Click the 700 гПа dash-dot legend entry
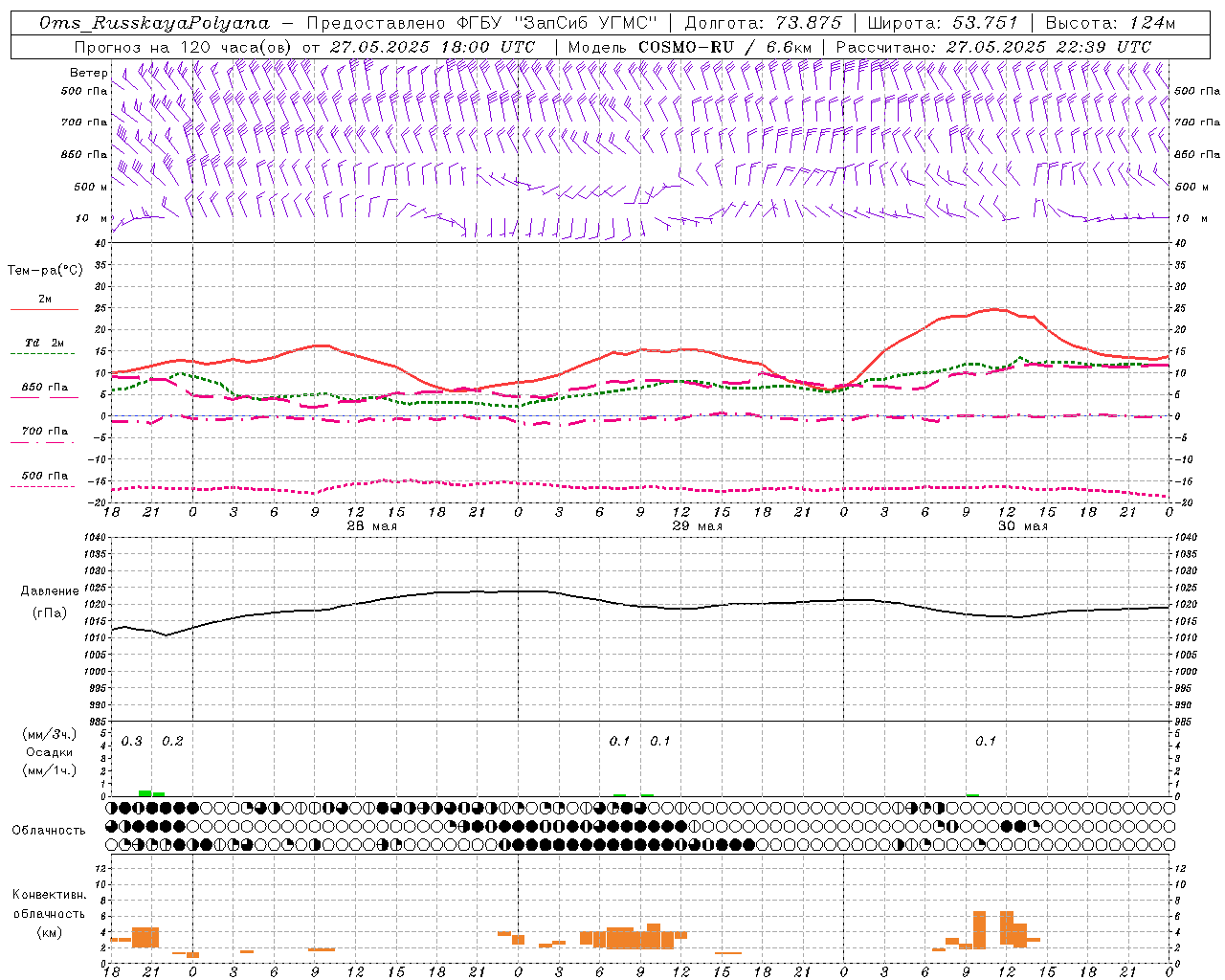Image resolution: width=1225 pixels, height=980 pixels. coord(44,435)
